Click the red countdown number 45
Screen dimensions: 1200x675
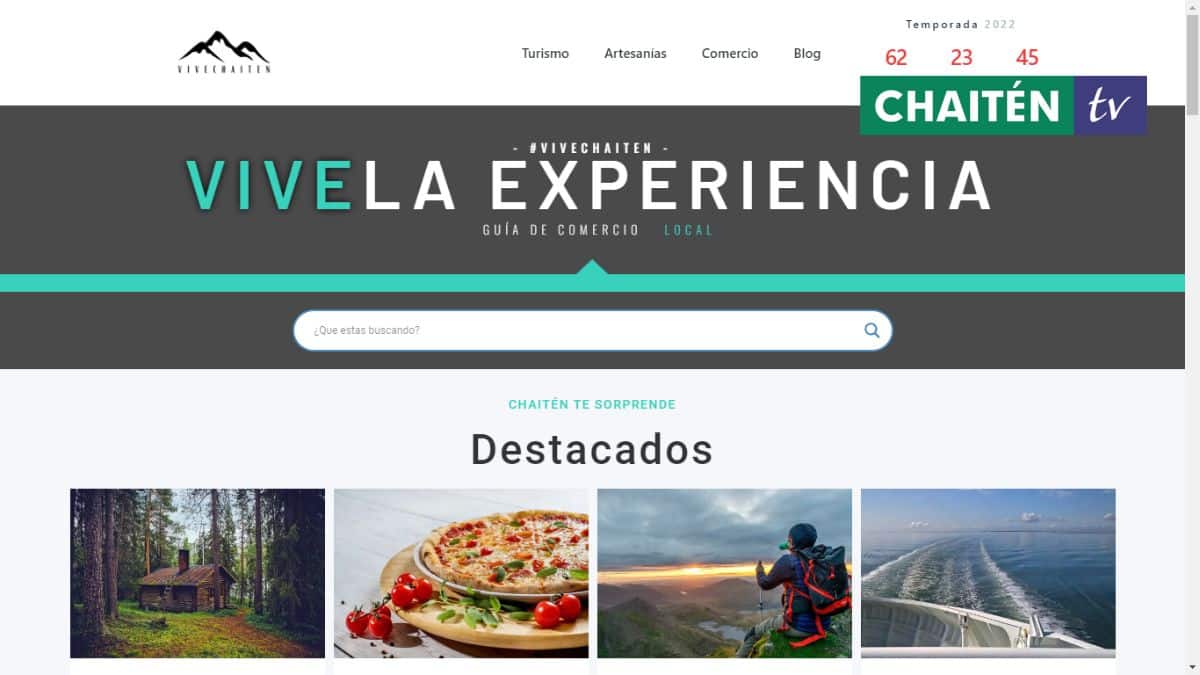(x=1027, y=58)
